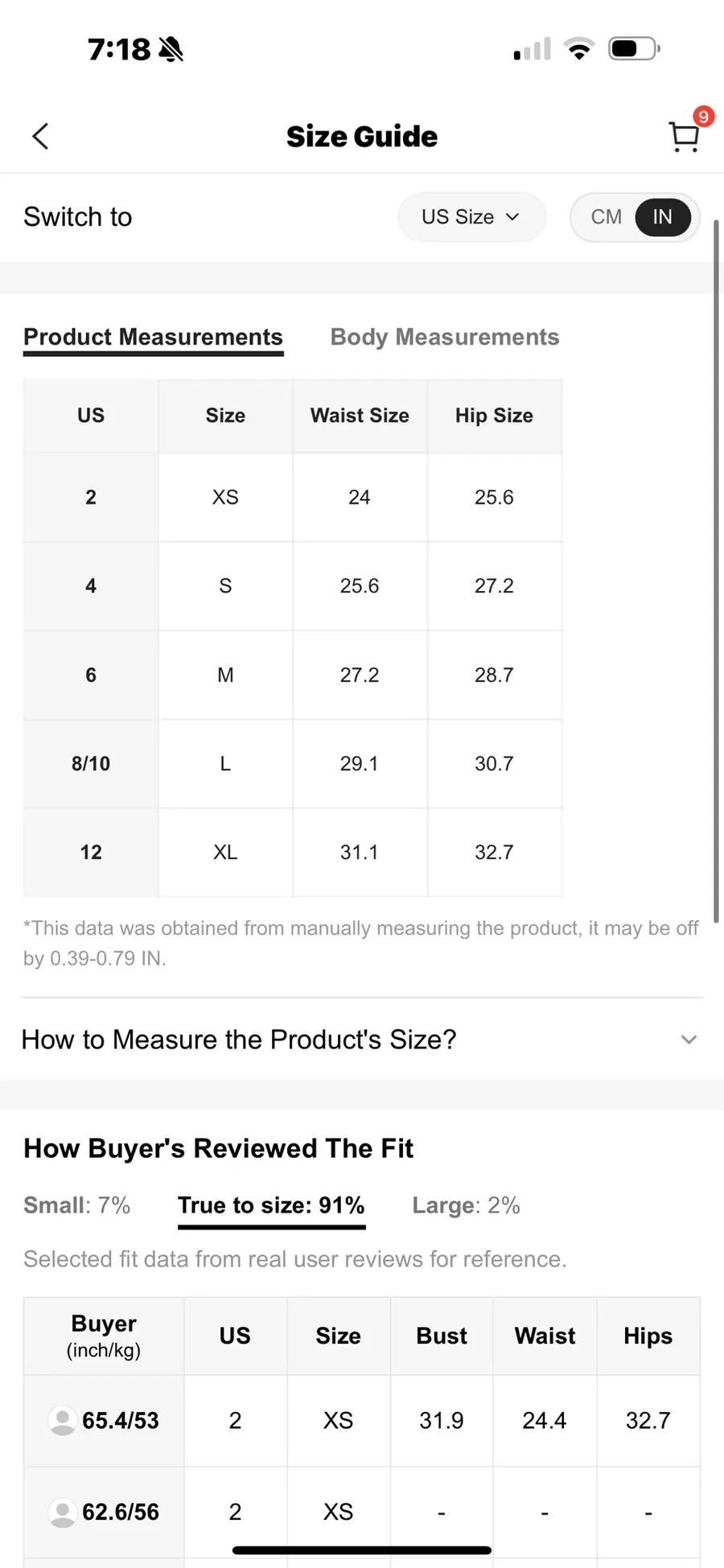Select True to size: 91% filter
Screen dimensions: 724x1568
click(x=271, y=1206)
